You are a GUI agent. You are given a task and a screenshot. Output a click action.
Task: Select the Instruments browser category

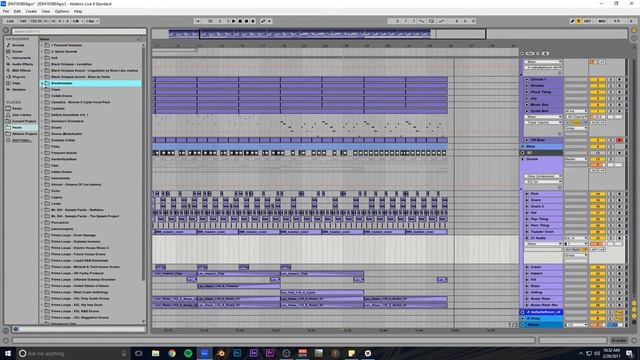point(21,58)
